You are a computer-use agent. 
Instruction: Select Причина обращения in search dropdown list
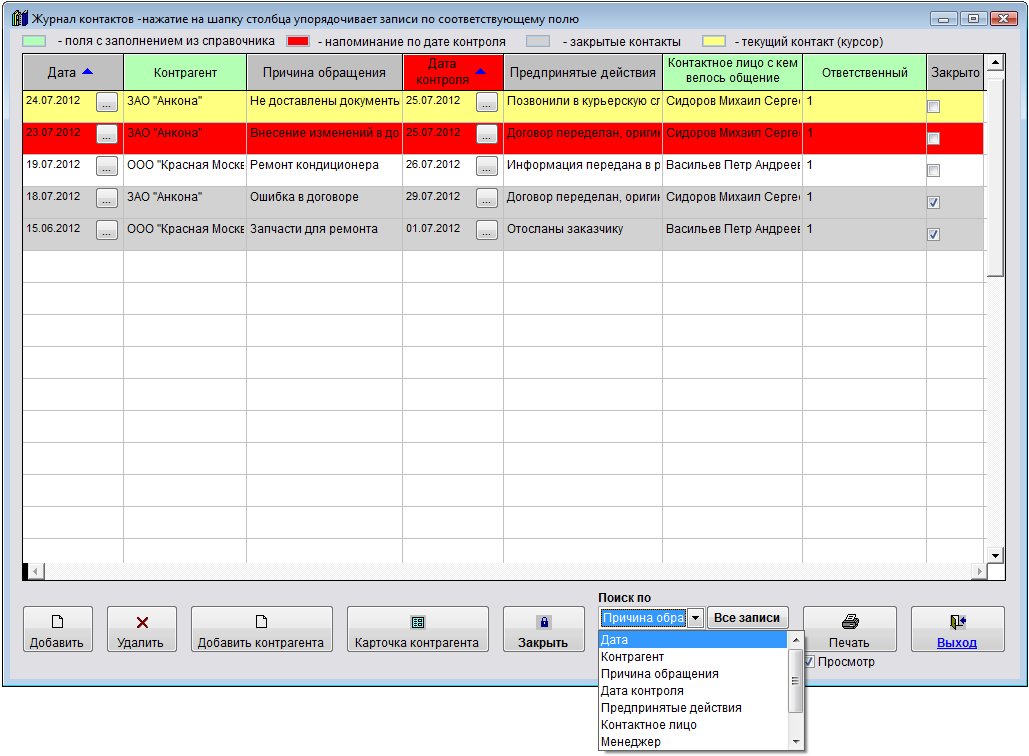(x=692, y=674)
